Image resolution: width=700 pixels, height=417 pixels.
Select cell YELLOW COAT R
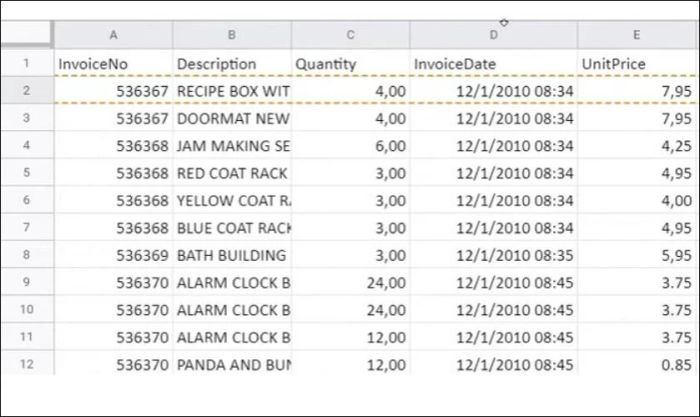[232, 200]
